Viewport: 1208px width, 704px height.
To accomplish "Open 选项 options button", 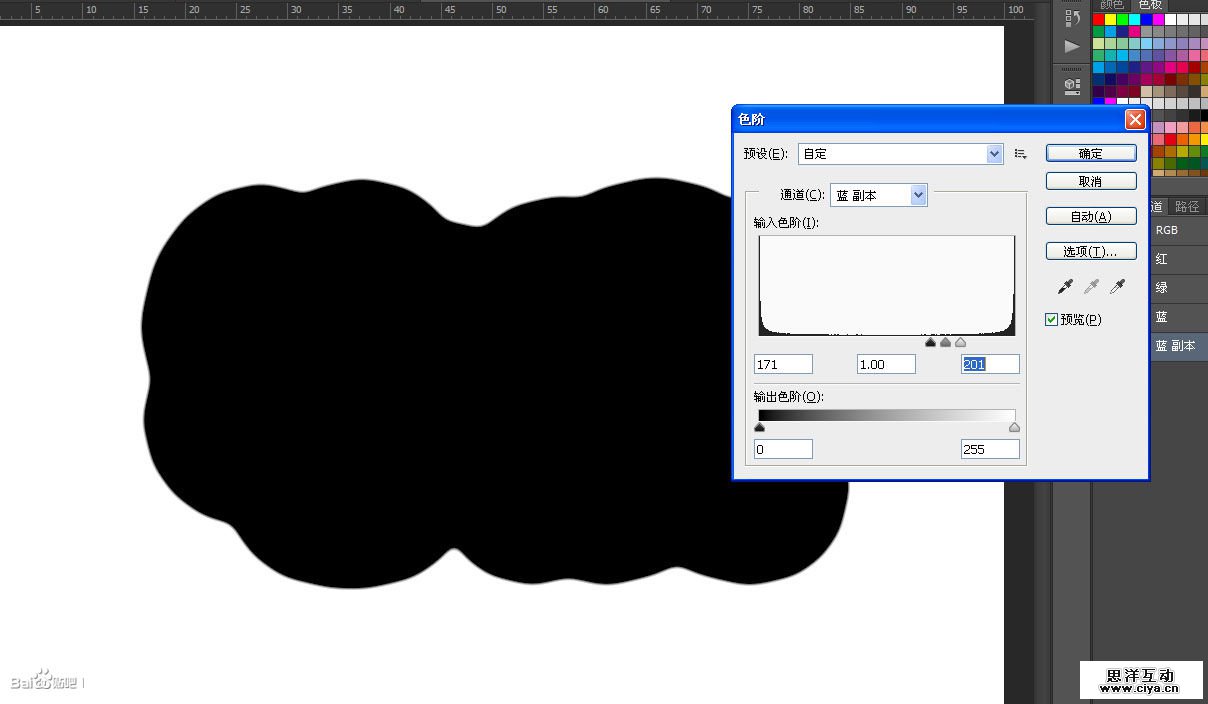I will 1091,252.
